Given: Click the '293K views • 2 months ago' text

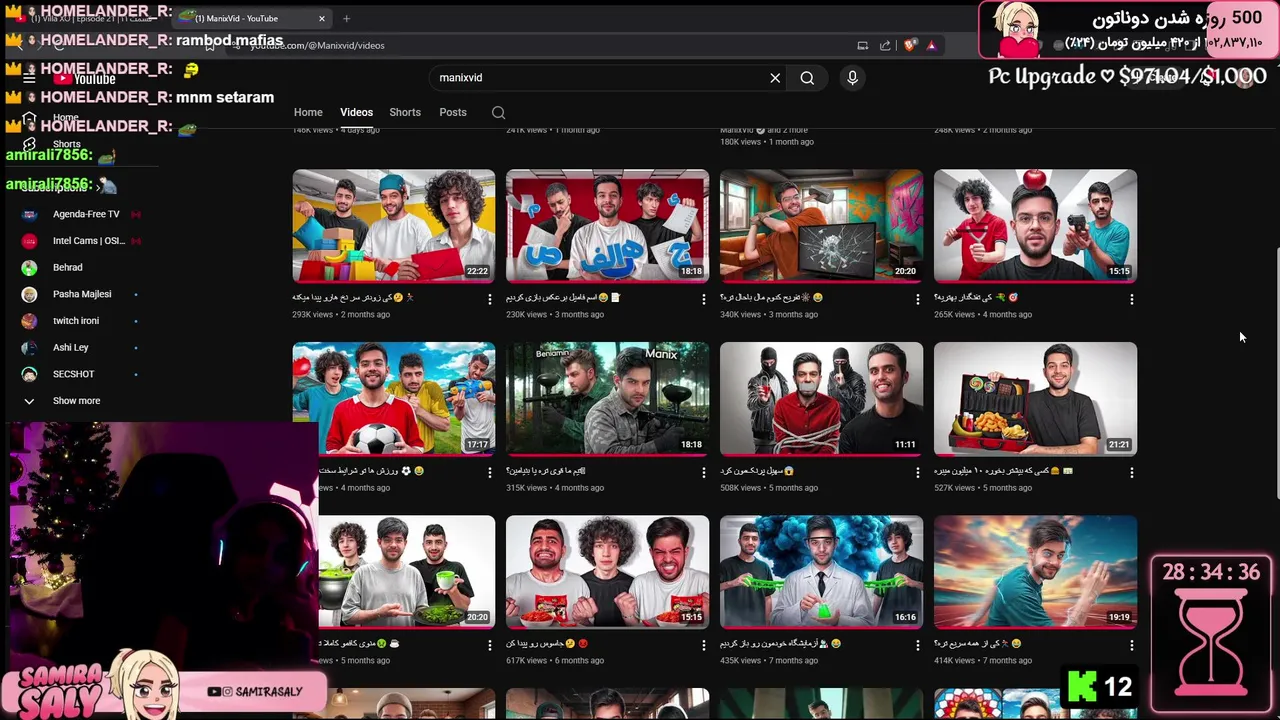Looking at the screenshot, I should 341,315.
